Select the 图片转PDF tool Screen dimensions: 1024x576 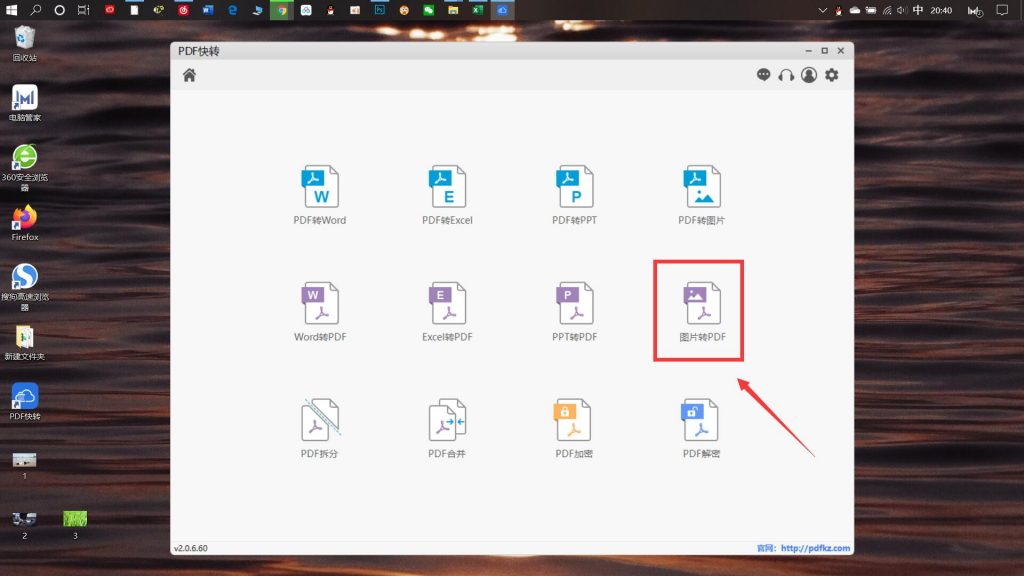click(x=702, y=312)
